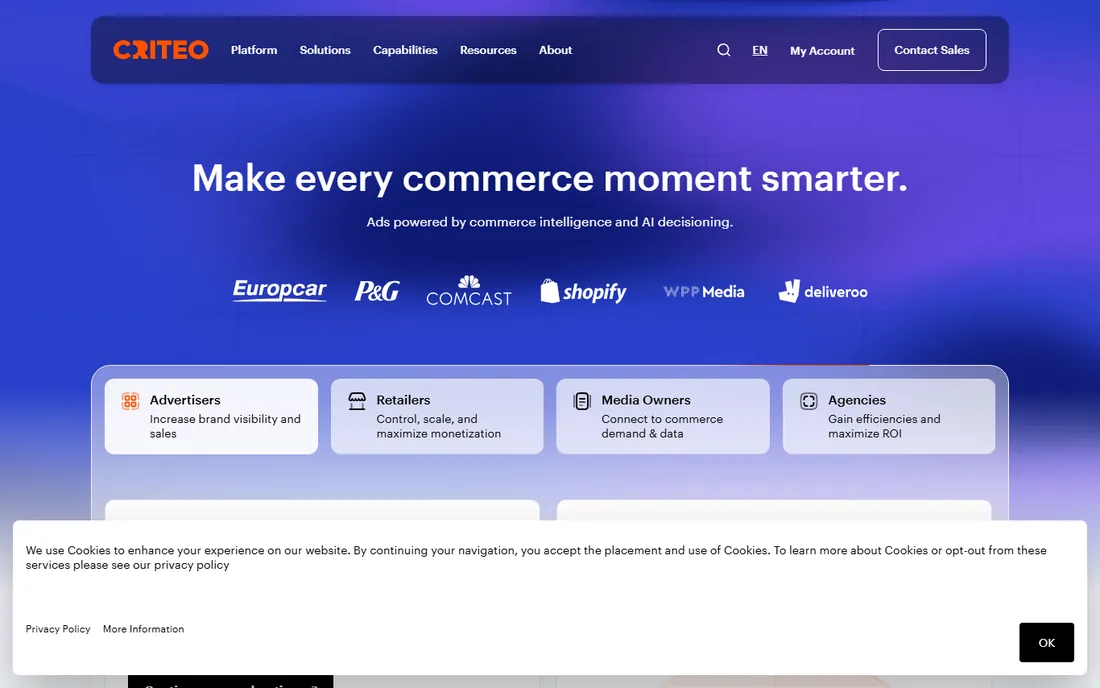Open the Resources menu
The image size is (1100, 688).
click(488, 50)
